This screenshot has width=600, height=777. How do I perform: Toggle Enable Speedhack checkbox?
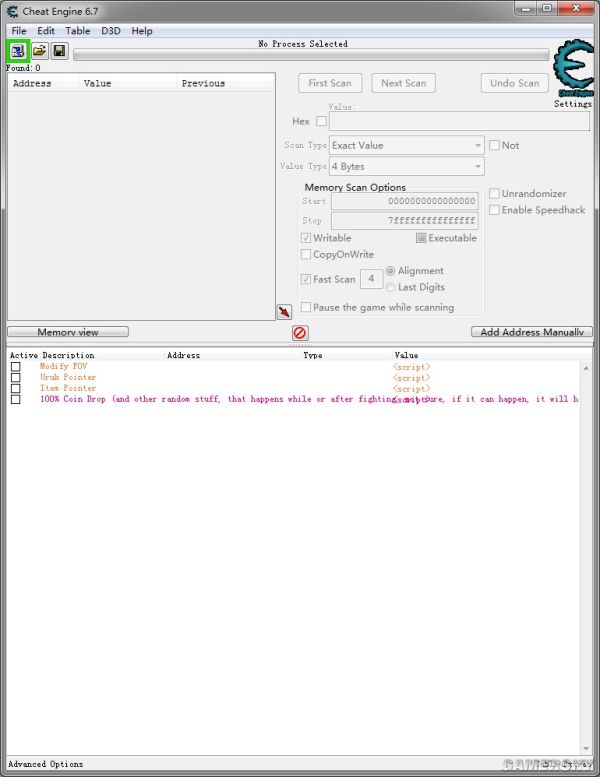tap(494, 210)
